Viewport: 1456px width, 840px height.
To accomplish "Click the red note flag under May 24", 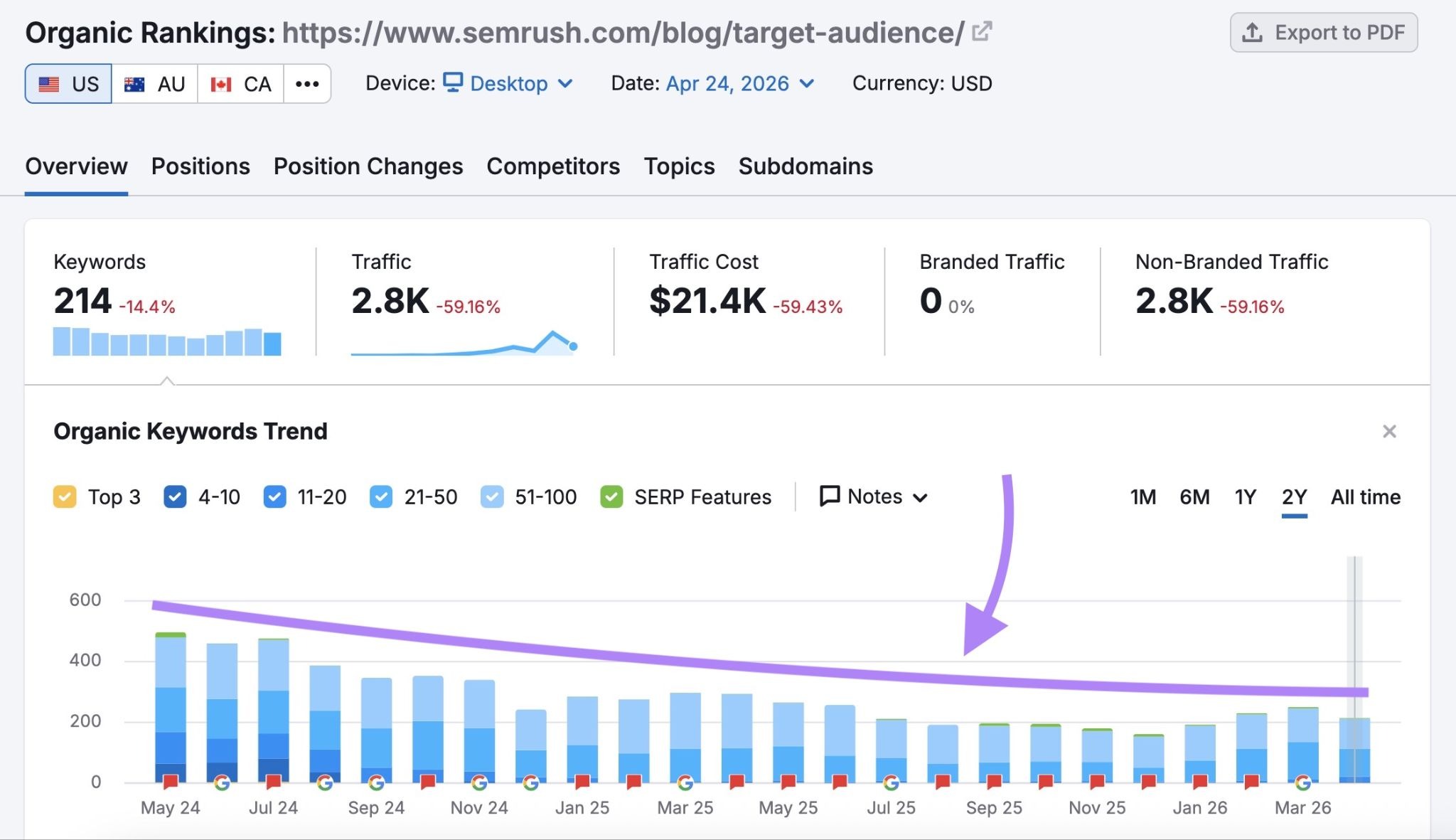I will [x=171, y=782].
